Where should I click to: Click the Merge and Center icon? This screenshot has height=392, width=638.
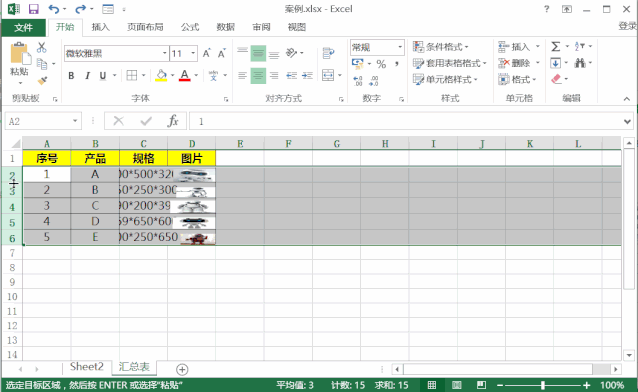point(328,75)
